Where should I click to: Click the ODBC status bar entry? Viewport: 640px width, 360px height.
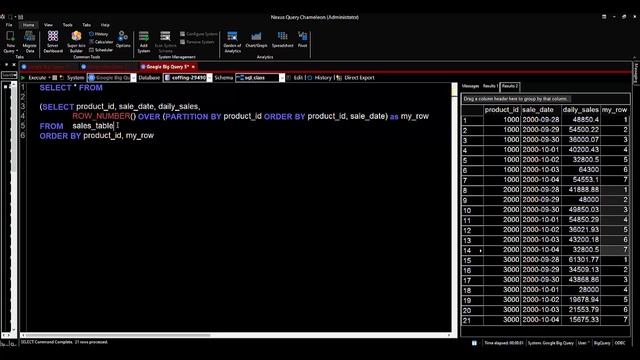[x=620, y=343]
